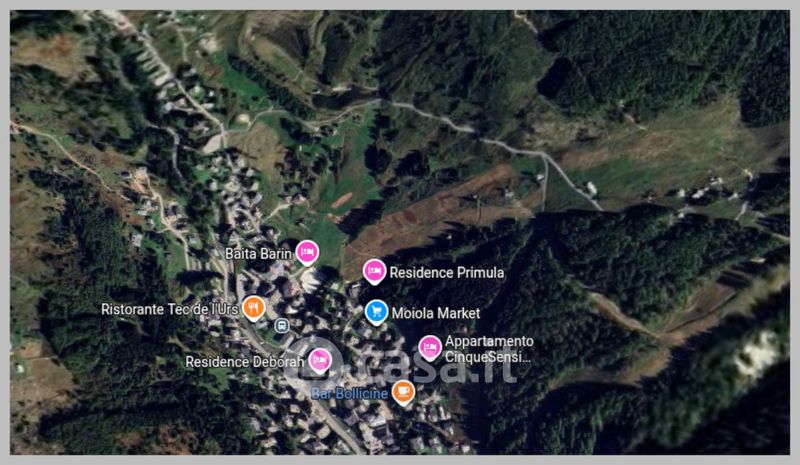The image size is (800, 465).
Task: Click the Baita Barin pink lodging pin
Action: coord(307,252)
